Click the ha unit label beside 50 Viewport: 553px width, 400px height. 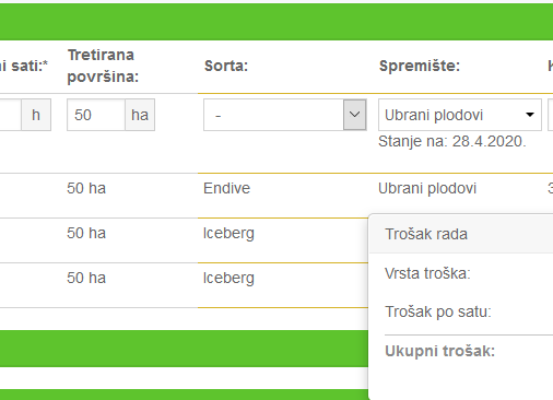pyautogui.click(x=140, y=115)
